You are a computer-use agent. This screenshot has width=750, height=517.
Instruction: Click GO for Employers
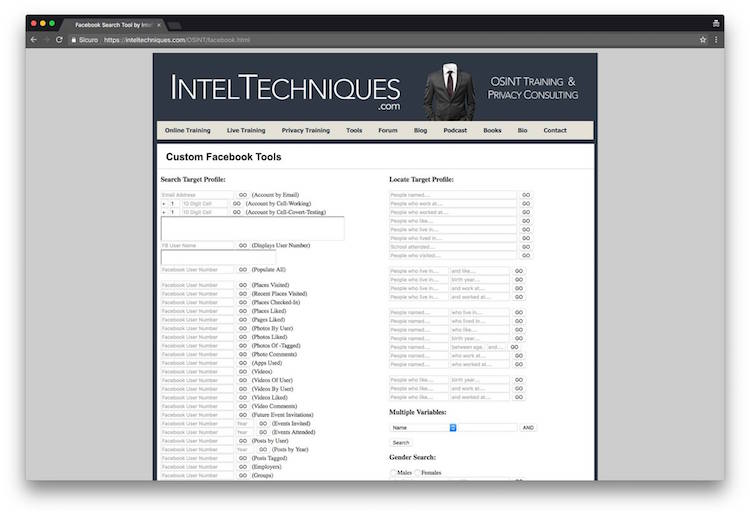243,467
